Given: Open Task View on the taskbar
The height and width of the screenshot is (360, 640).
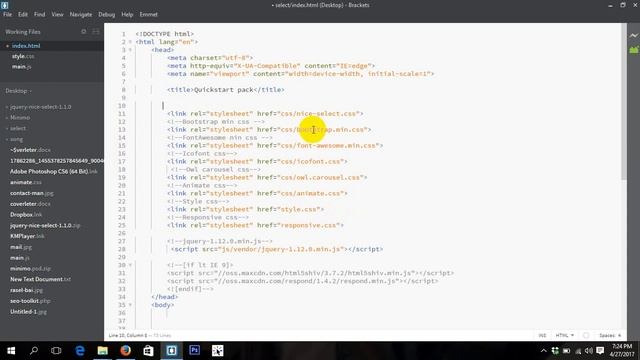Looking at the screenshot, I should 56,351.
